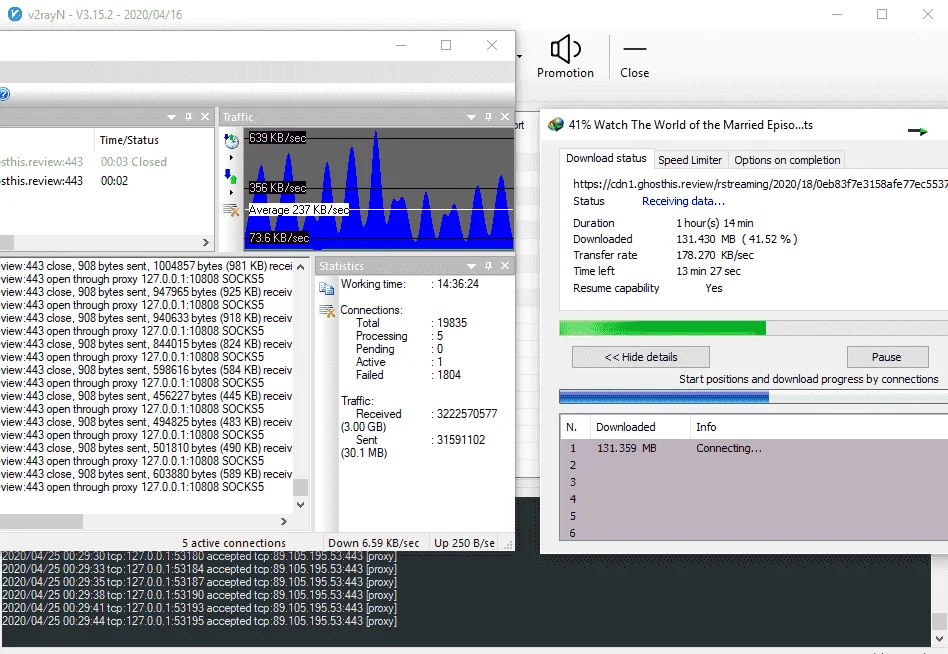Image resolution: width=948 pixels, height=654 pixels.
Task: Click the Total connections value 19835
Action: pos(452,323)
